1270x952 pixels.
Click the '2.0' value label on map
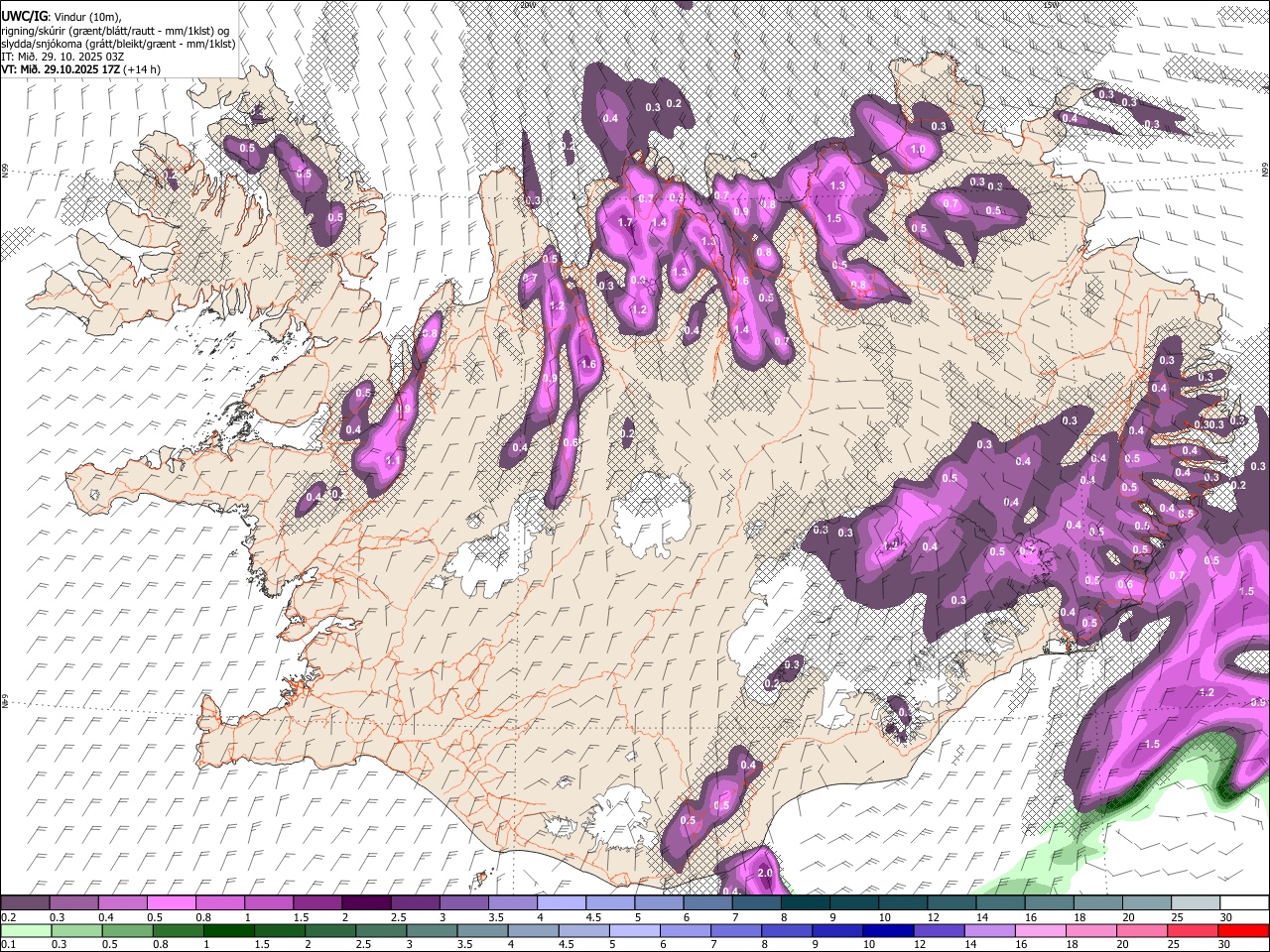tap(764, 873)
